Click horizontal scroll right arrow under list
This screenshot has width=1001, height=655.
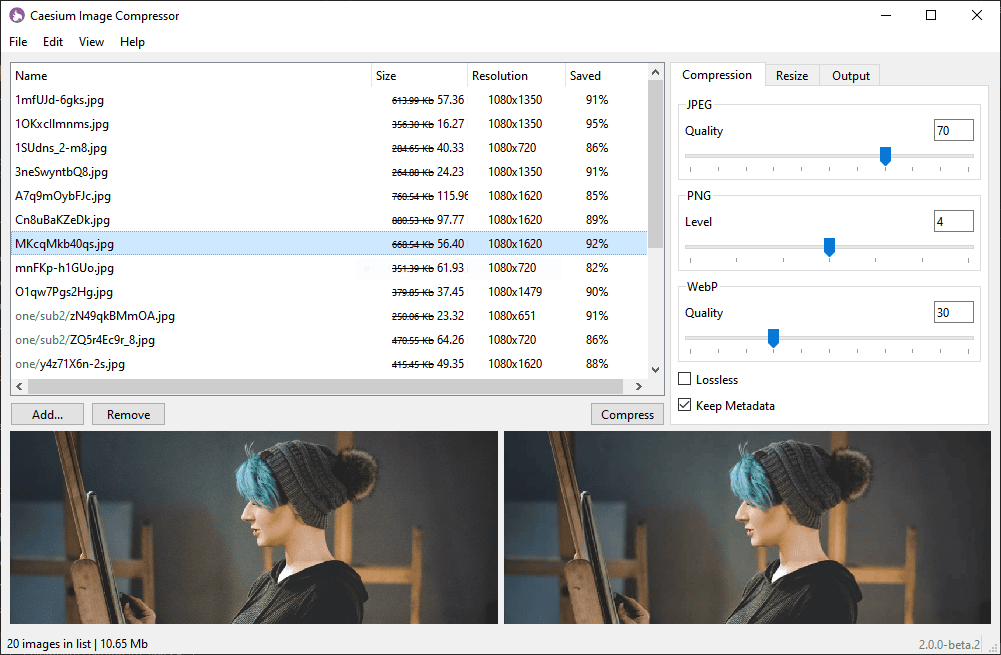click(x=641, y=386)
